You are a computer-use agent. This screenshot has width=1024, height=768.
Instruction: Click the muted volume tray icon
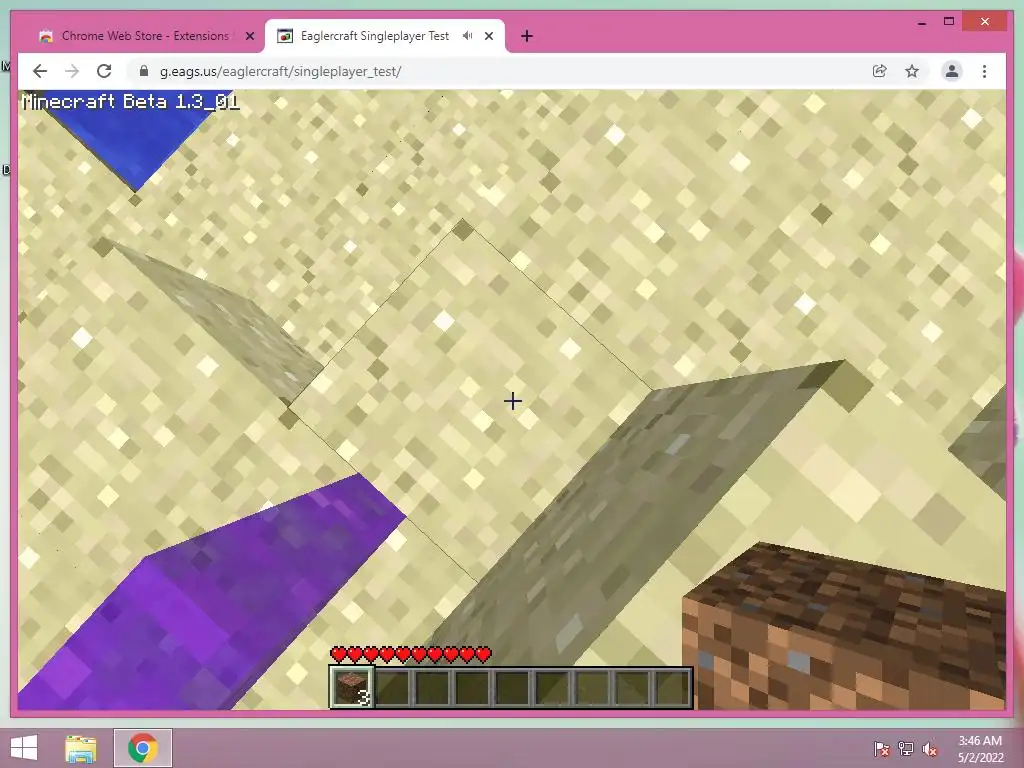pyautogui.click(x=930, y=748)
